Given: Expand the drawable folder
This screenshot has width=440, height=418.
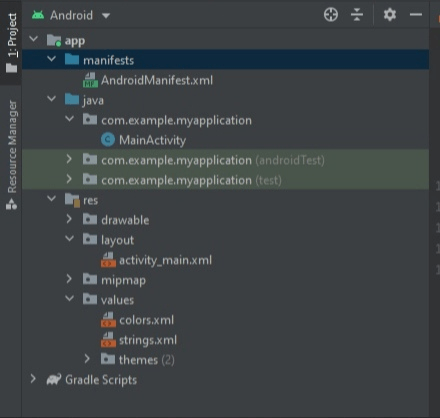Looking at the screenshot, I should pyautogui.click(x=69, y=219).
